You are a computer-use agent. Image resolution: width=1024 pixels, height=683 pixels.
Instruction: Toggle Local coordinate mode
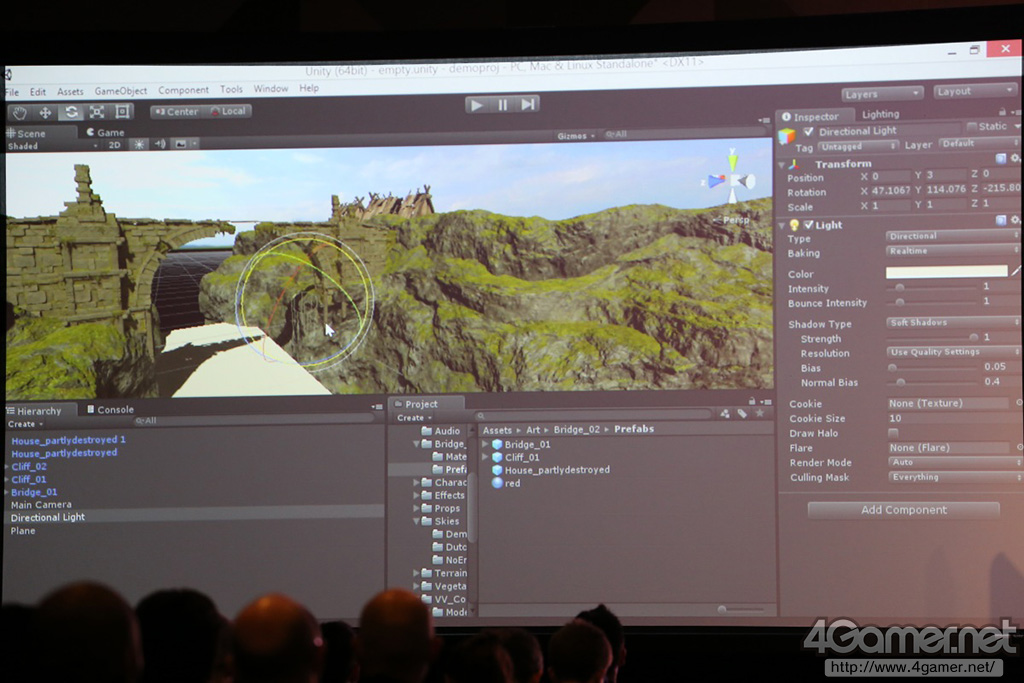pos(227,111)
